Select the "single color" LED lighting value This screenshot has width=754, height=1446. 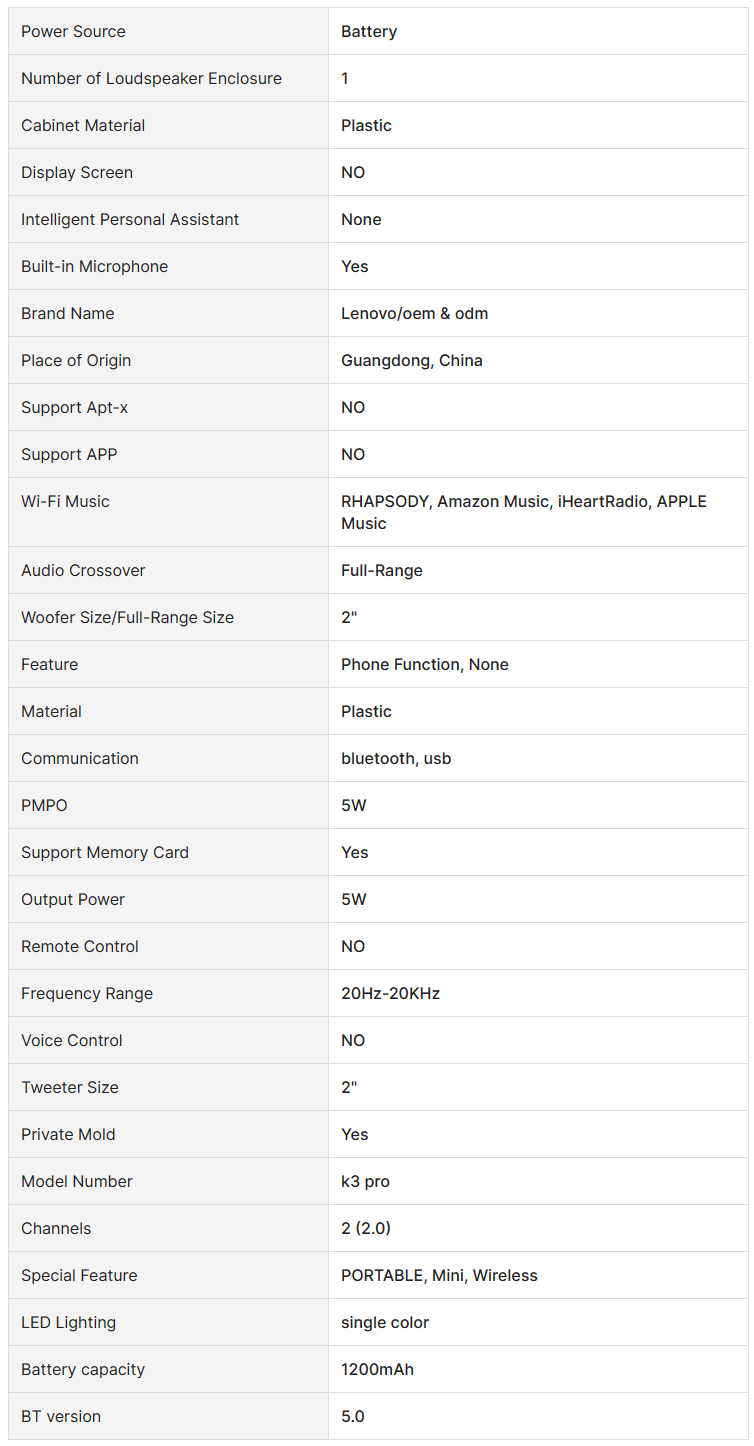(x=385, y=1323)
